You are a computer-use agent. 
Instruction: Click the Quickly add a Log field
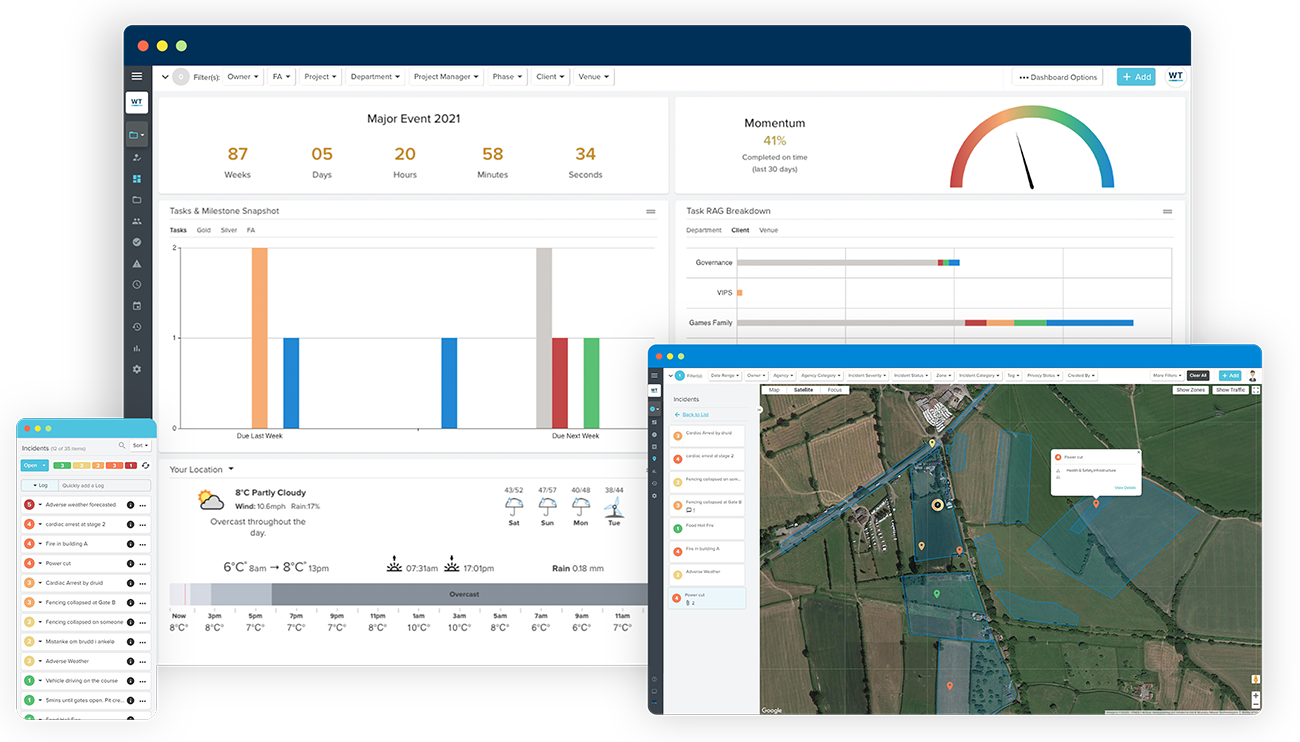[x=103, y=485]
